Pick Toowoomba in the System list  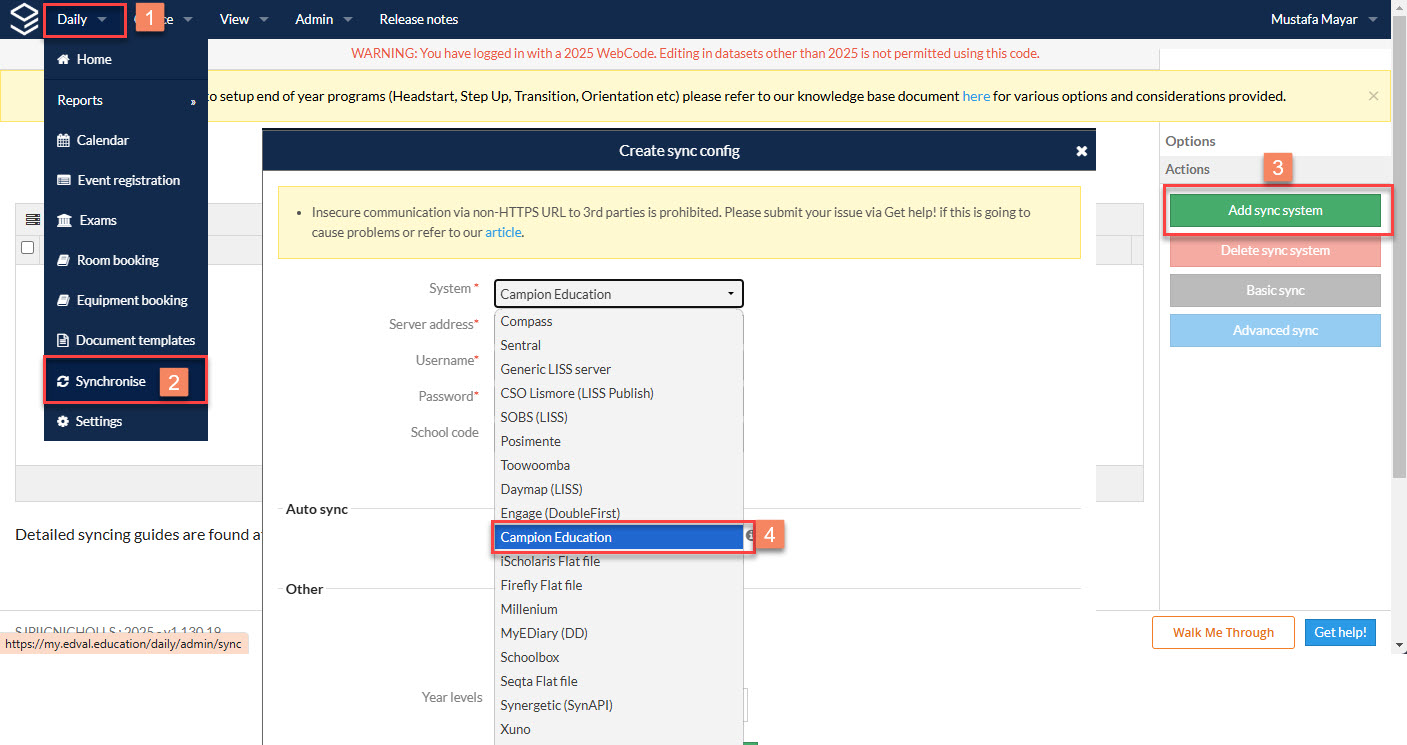click(618, 466)
